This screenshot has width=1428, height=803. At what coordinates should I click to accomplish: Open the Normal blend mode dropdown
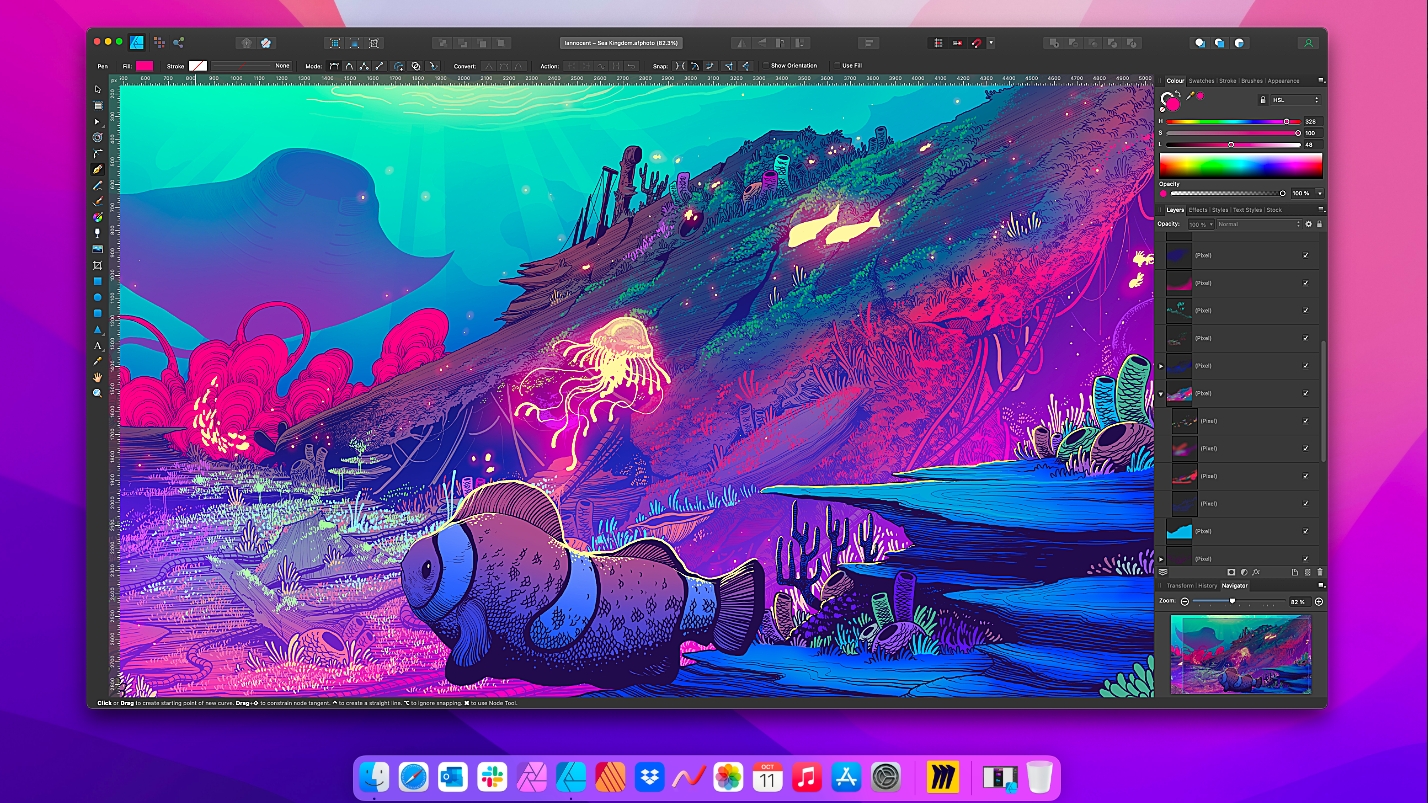click(1257, 224)
